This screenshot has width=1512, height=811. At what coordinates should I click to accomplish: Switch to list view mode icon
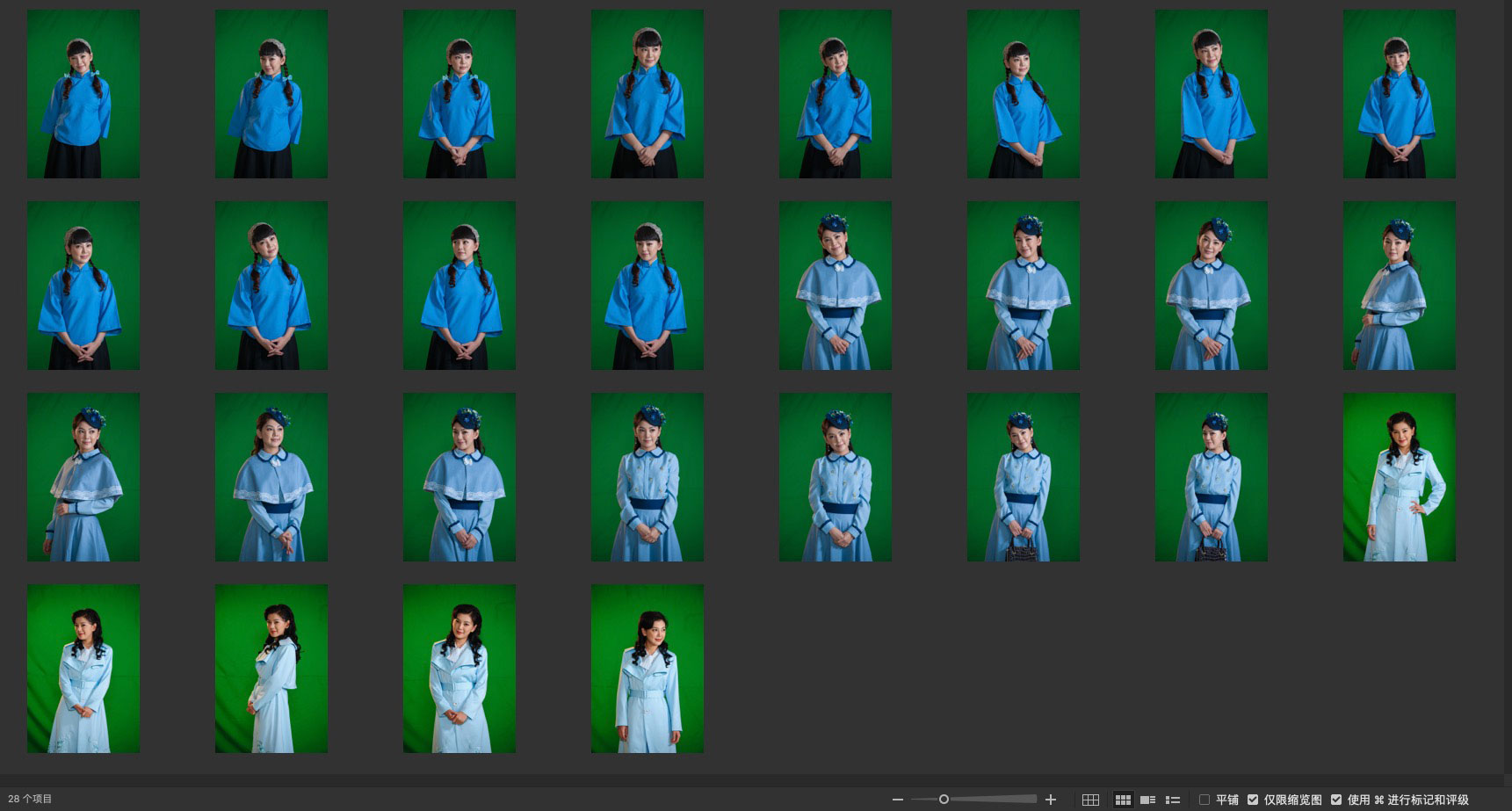pyautogui.click(x=1172, y=800)
